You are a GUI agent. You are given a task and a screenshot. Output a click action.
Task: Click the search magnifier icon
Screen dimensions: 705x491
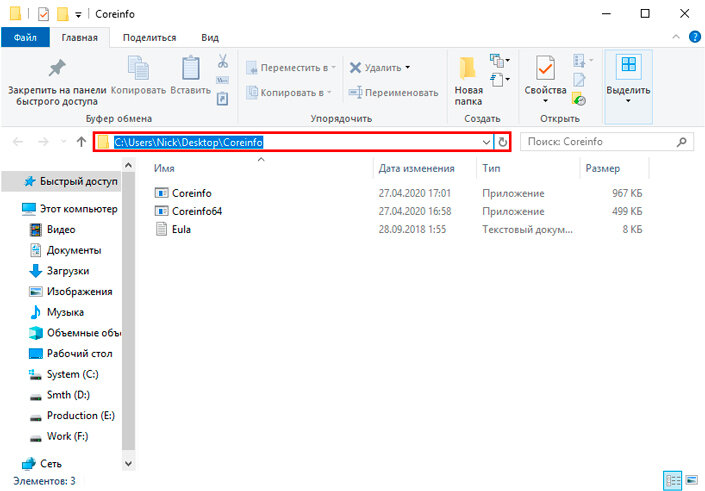pyautogui.click(x=682, y=142)
